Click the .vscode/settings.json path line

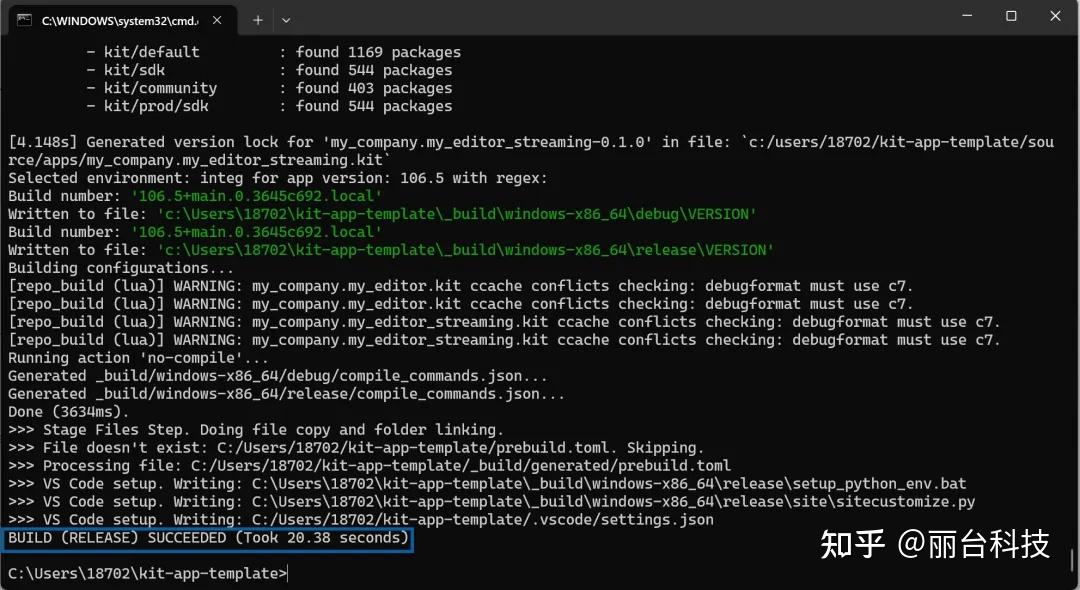tap(360, 520)
